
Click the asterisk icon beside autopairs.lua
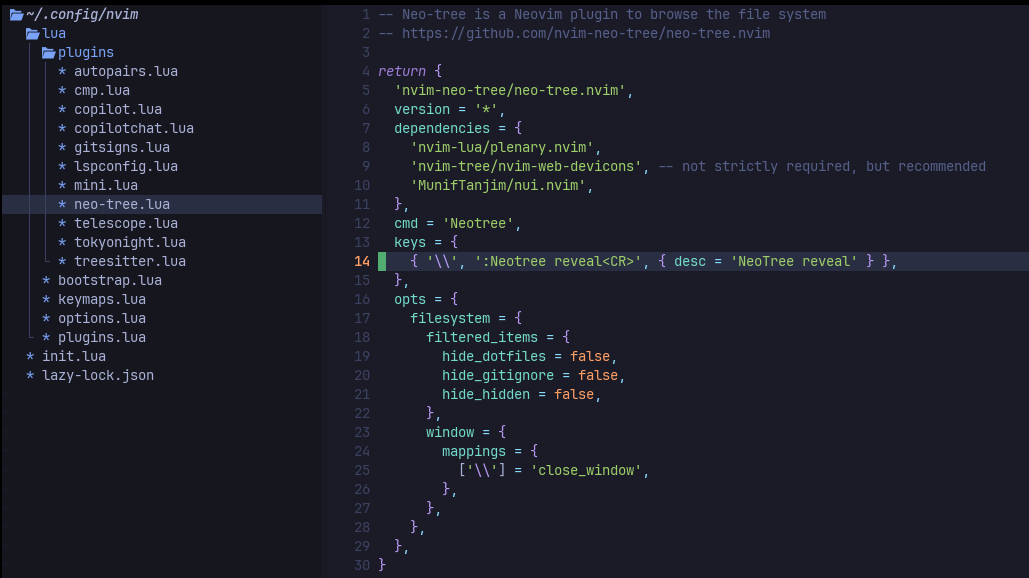click(x=62, y=72)
